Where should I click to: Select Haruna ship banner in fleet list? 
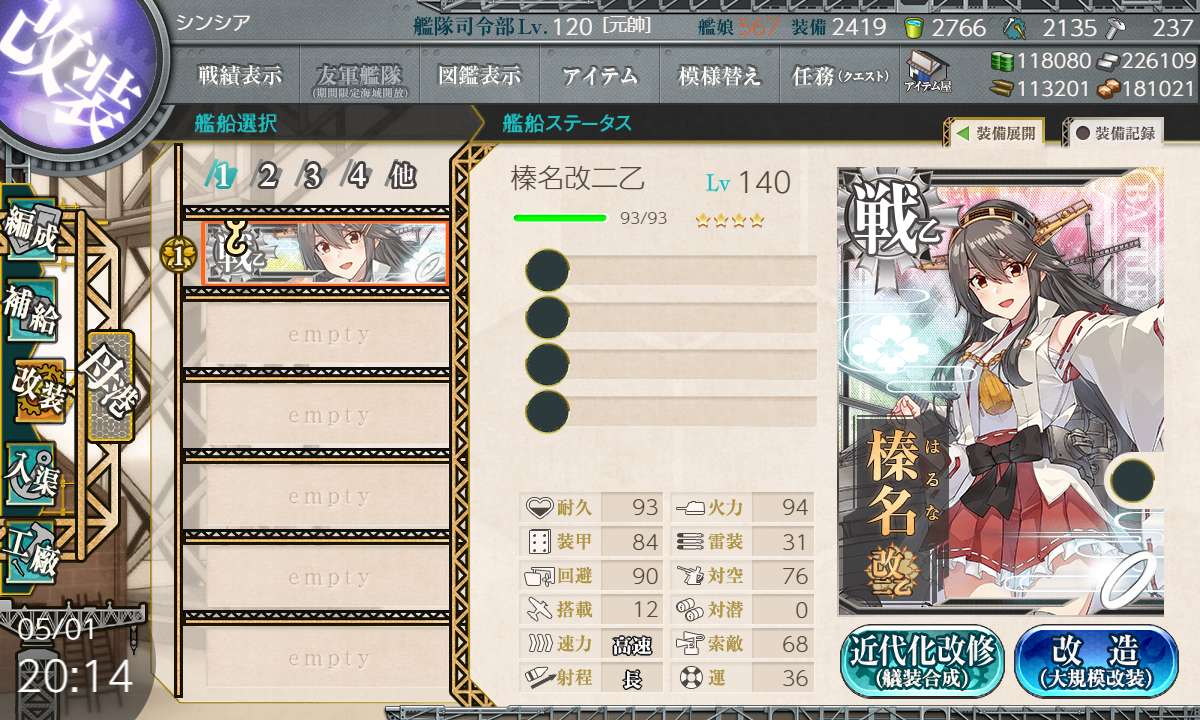pos(325,254)
